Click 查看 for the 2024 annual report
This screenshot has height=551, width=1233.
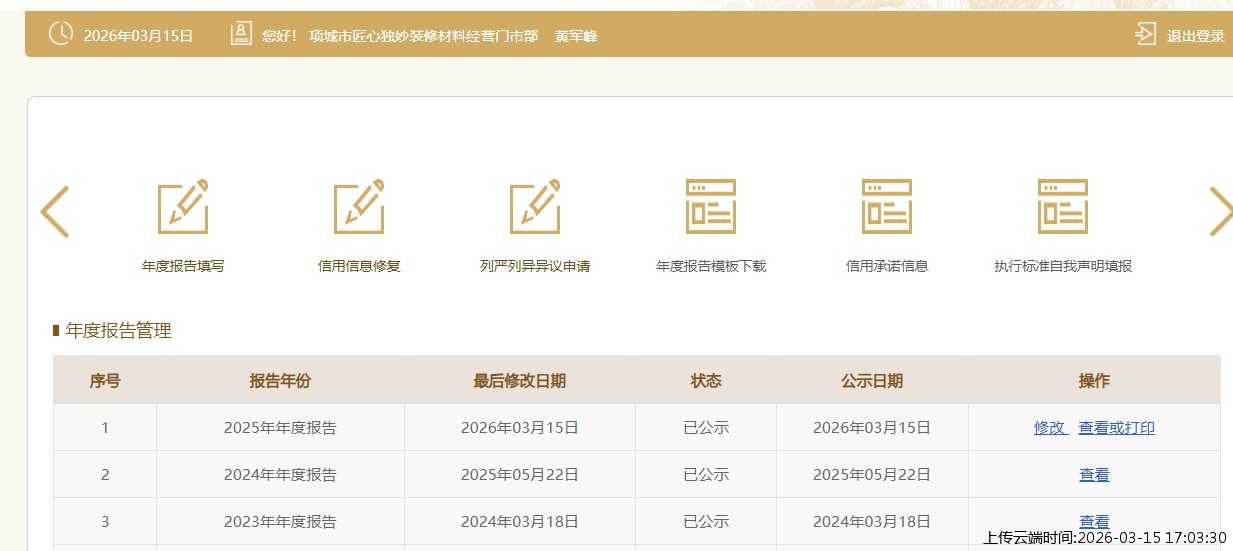point(1094,475)
